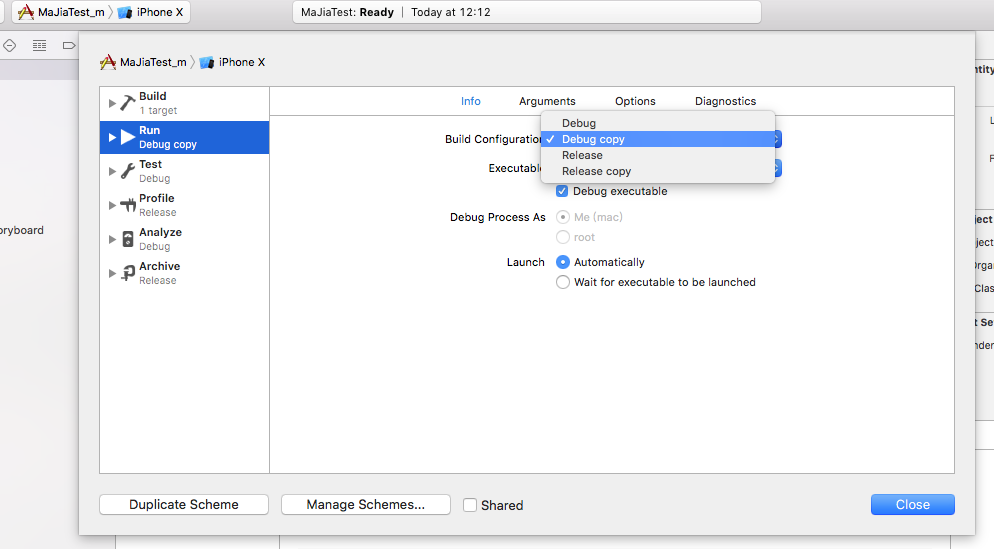The width and height of the screenshot is (994, 549).
Task: Click the Debug Process As label
Action: (498, 217)
